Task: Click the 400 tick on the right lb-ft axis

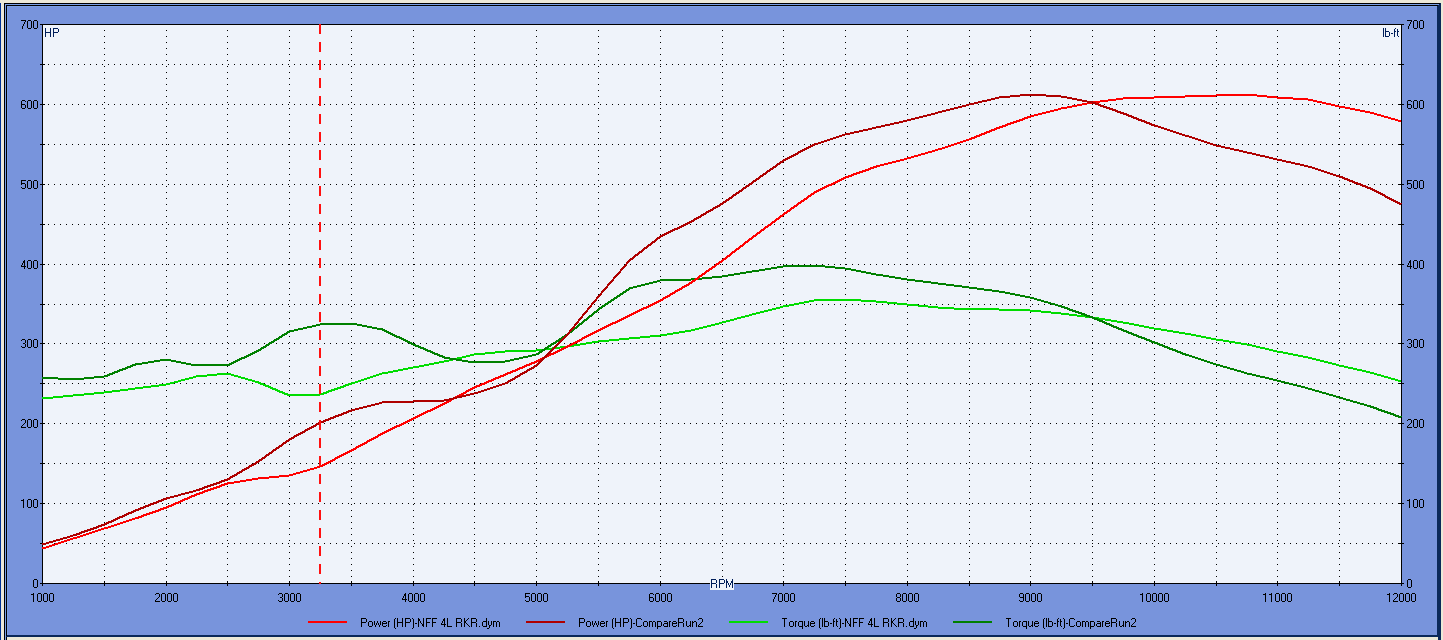Action: point(1415,265)
